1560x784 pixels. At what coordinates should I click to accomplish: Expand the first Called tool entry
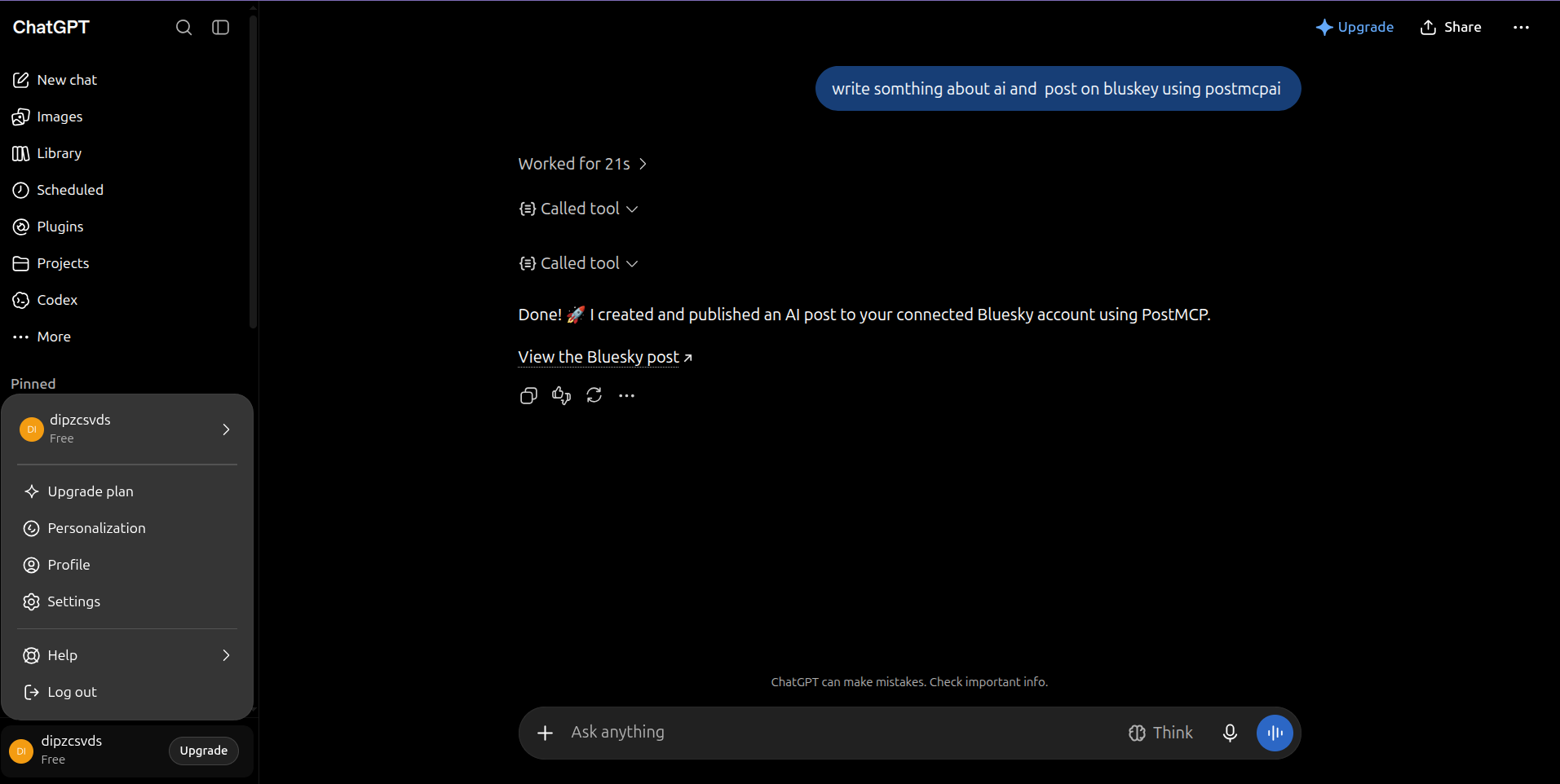click(x=578, y=209)
